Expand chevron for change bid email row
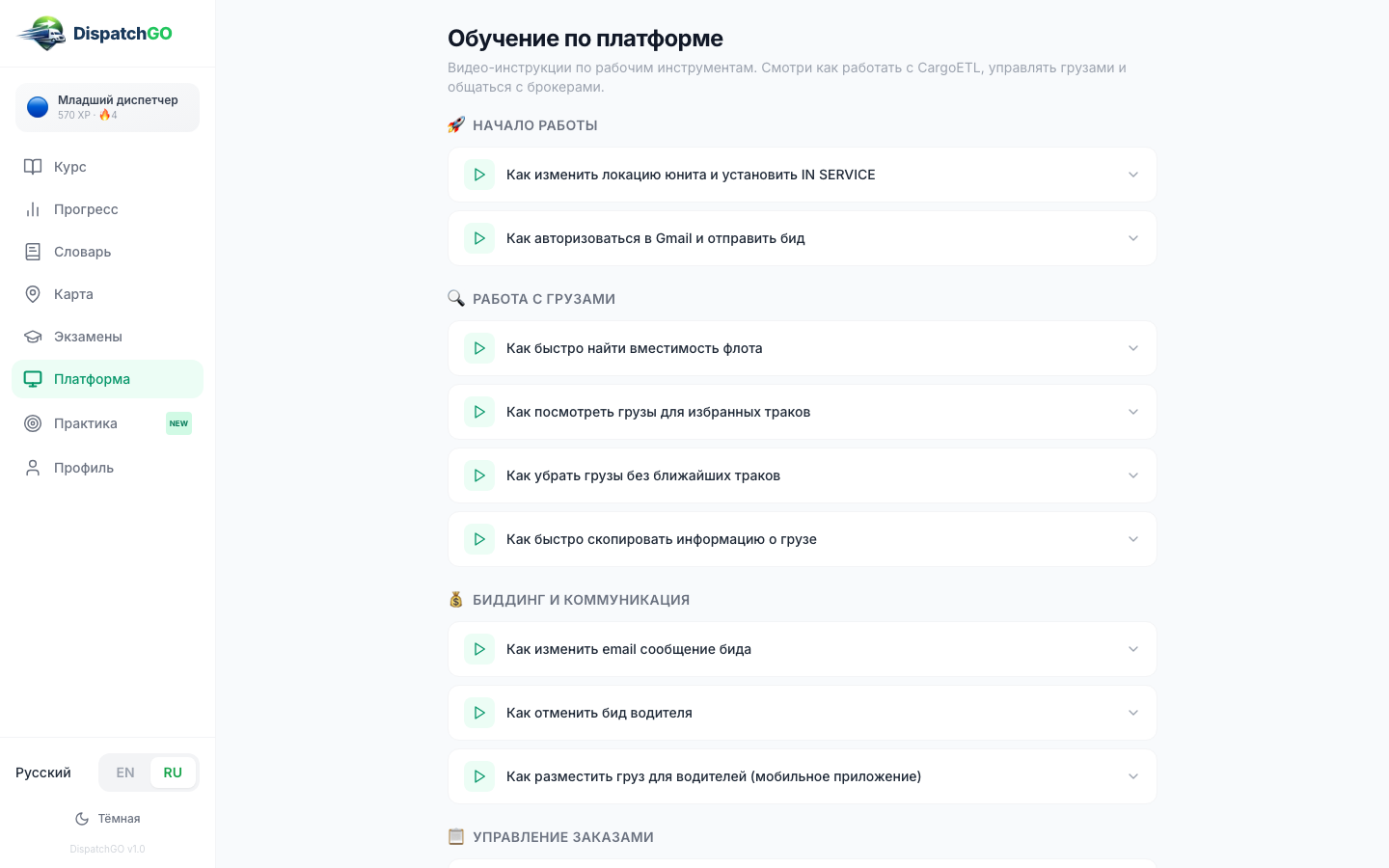 coord(1133,649)
